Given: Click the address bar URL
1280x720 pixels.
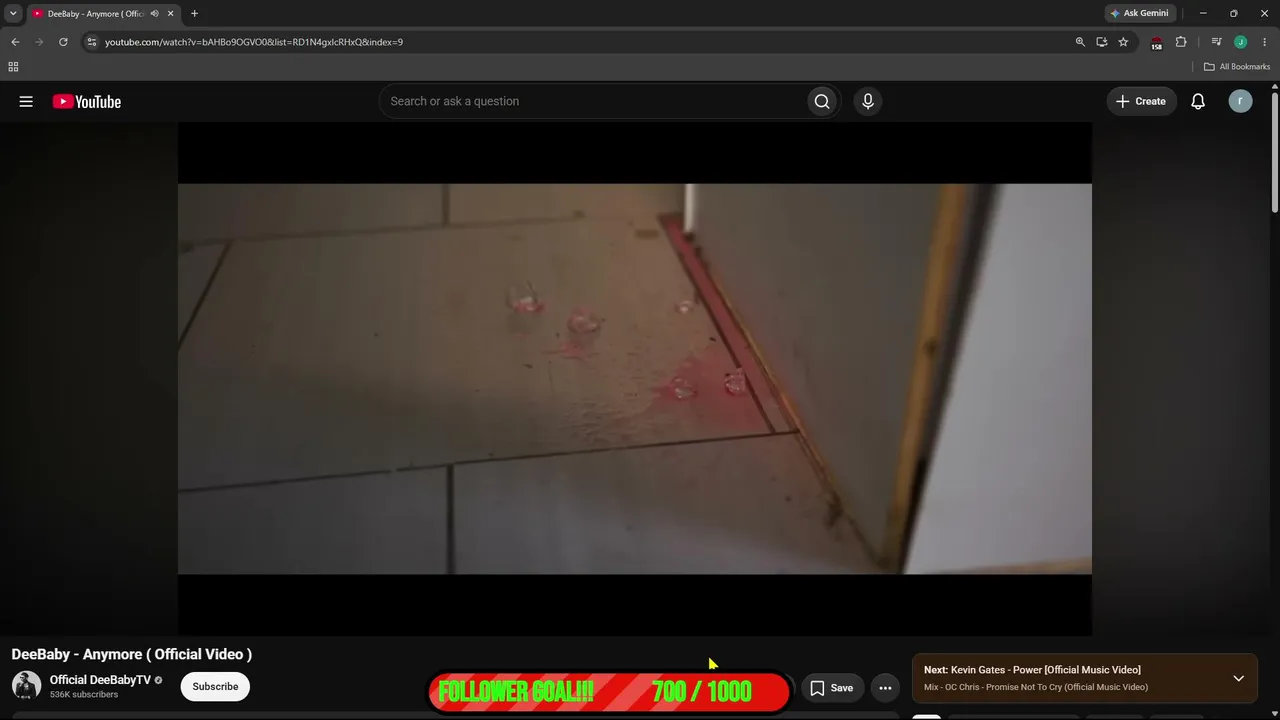Looking at the screenshot, I should pos(254,42).
